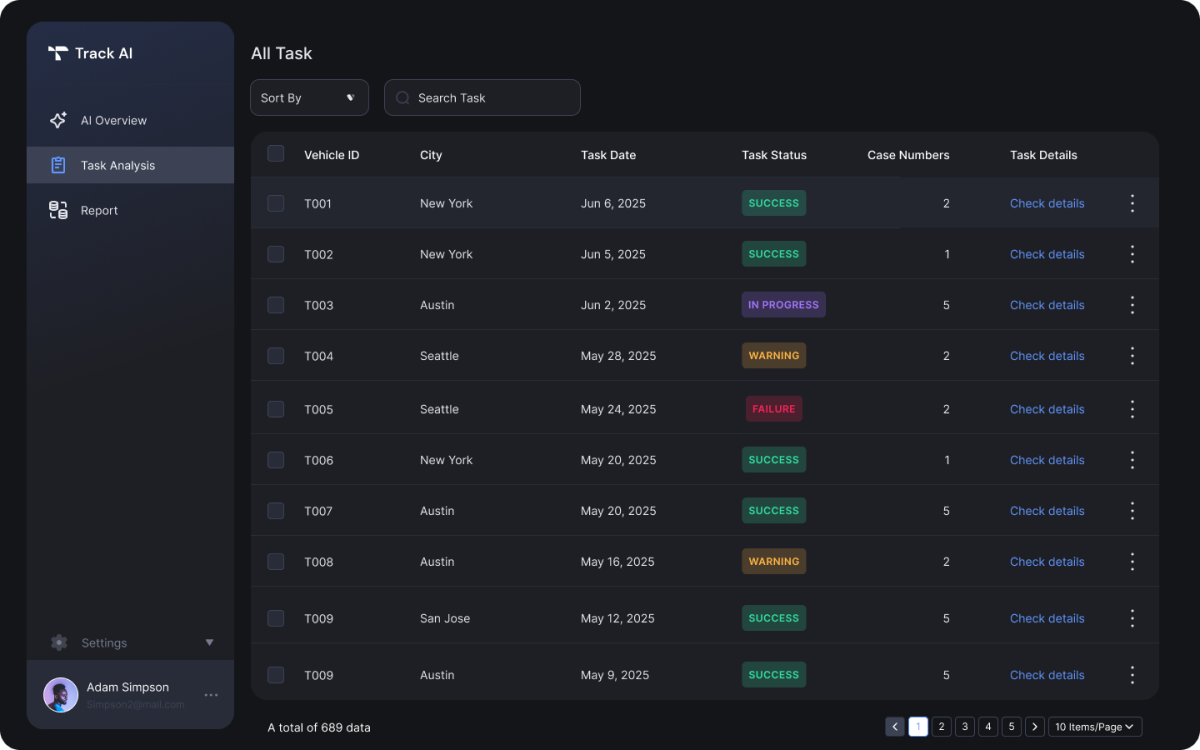Jump to page 4

point(988,727)
